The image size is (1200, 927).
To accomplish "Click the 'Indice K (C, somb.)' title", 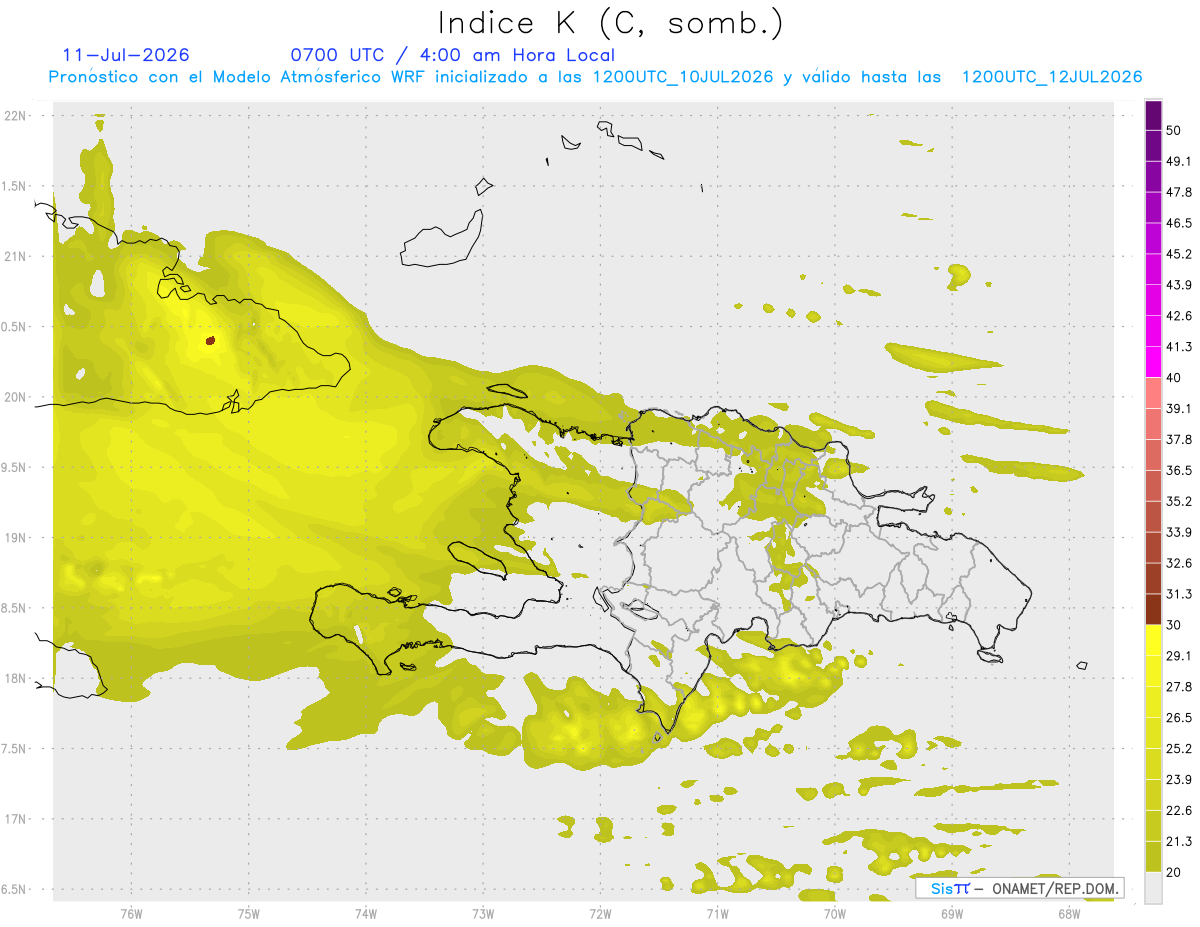I will pos(610,23).
